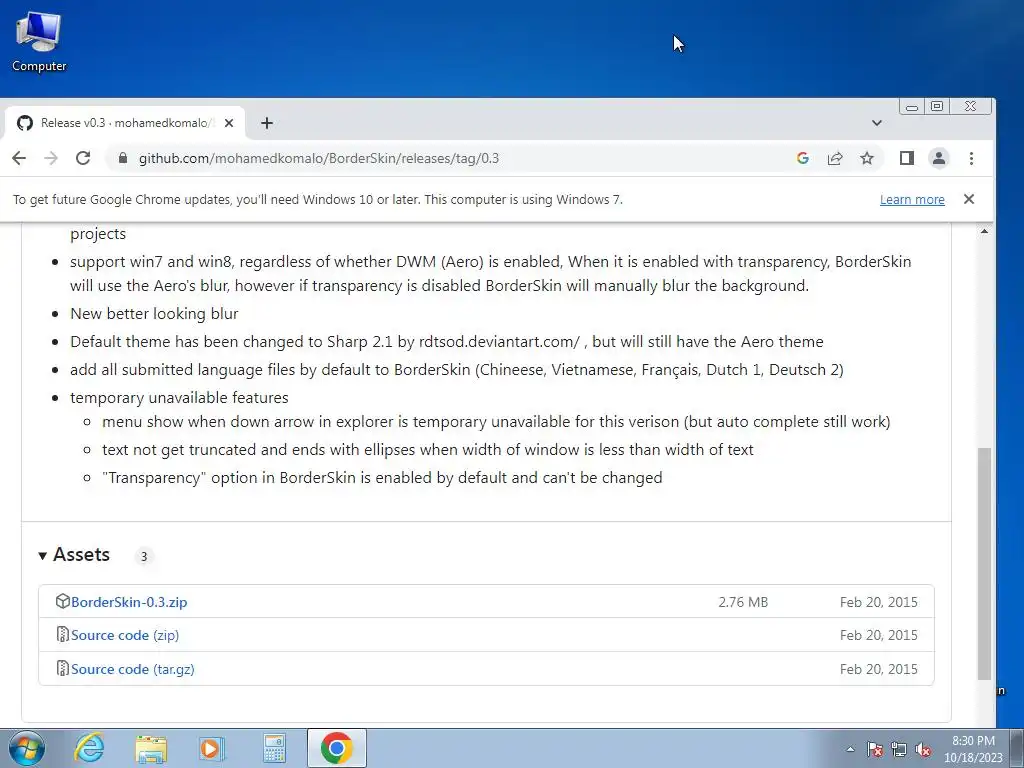Screen dimensions: 1024x768
Task: Restore down the Chrome window
Action: point(936,106)
